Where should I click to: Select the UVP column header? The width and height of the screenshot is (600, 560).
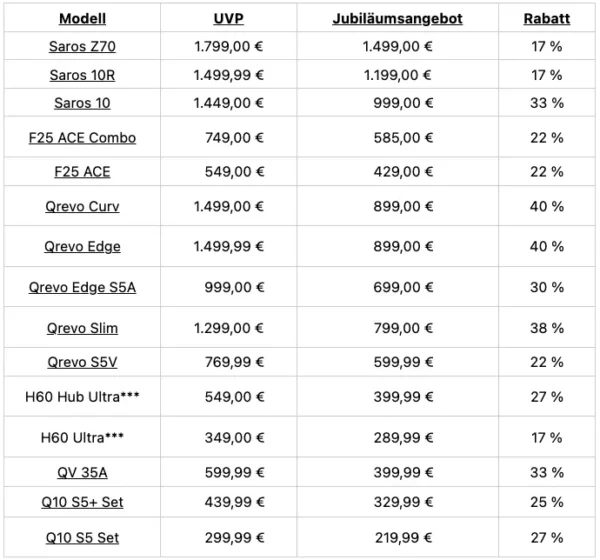[x=228, y=18]
